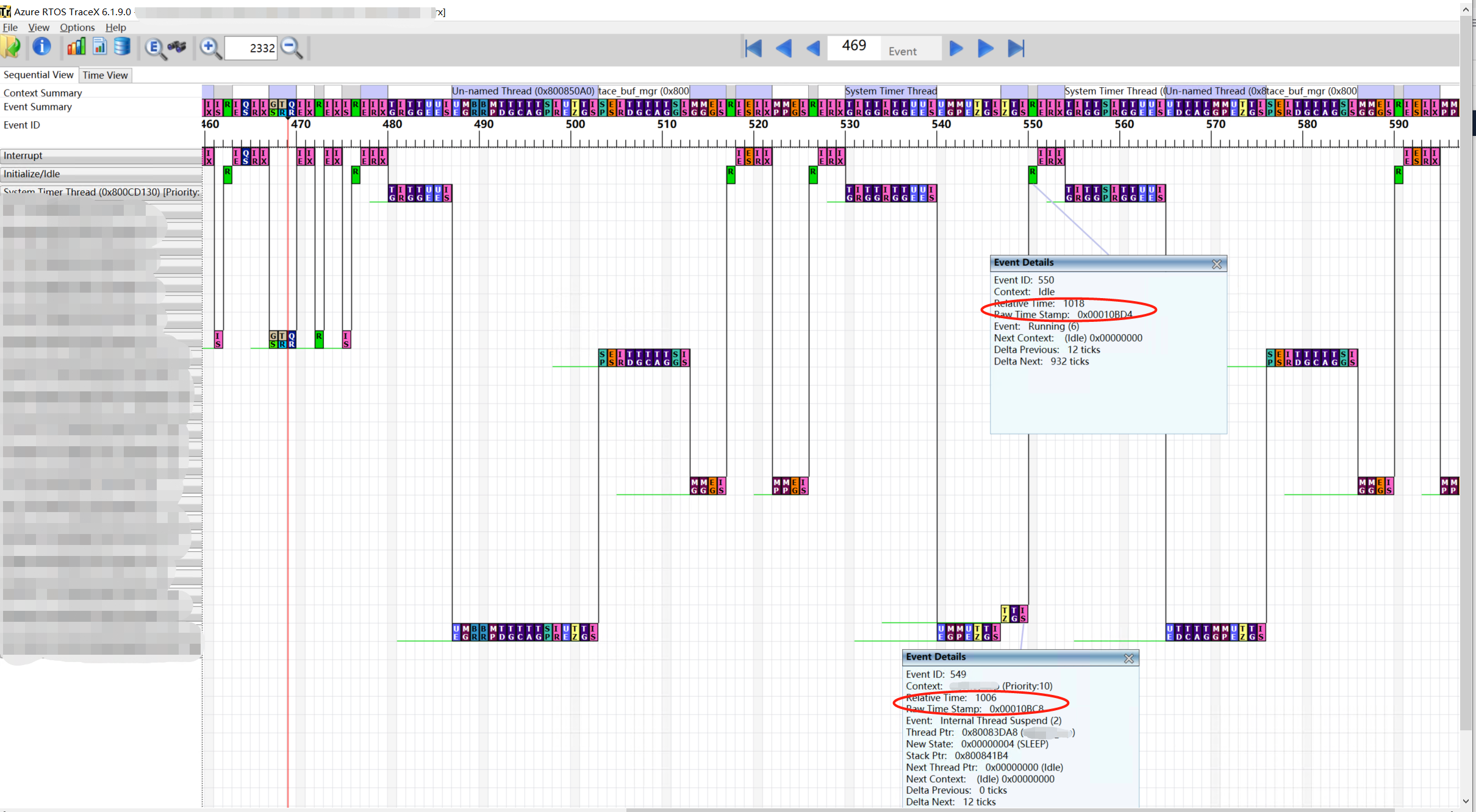Click the document report chart icon
1476x812 pixels.
(x=99, y=47)
